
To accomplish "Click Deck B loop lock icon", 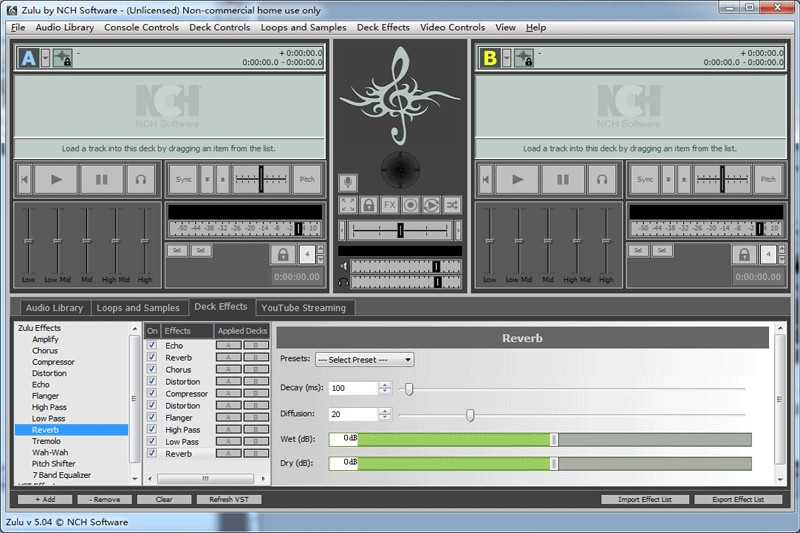I will point(744,254).
